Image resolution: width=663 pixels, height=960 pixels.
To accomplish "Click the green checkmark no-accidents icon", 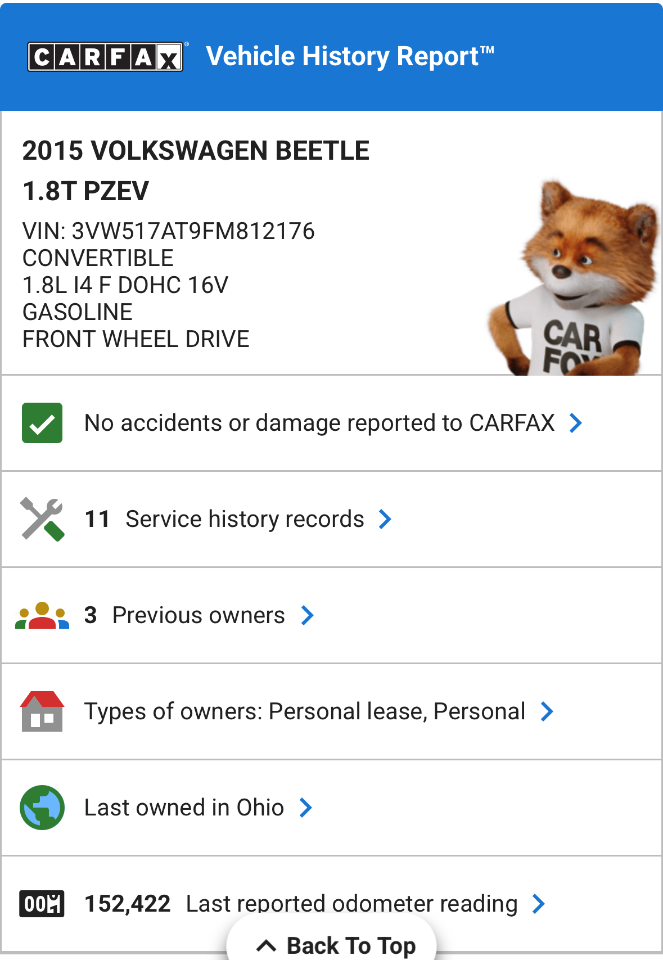I will coord(42,423).
